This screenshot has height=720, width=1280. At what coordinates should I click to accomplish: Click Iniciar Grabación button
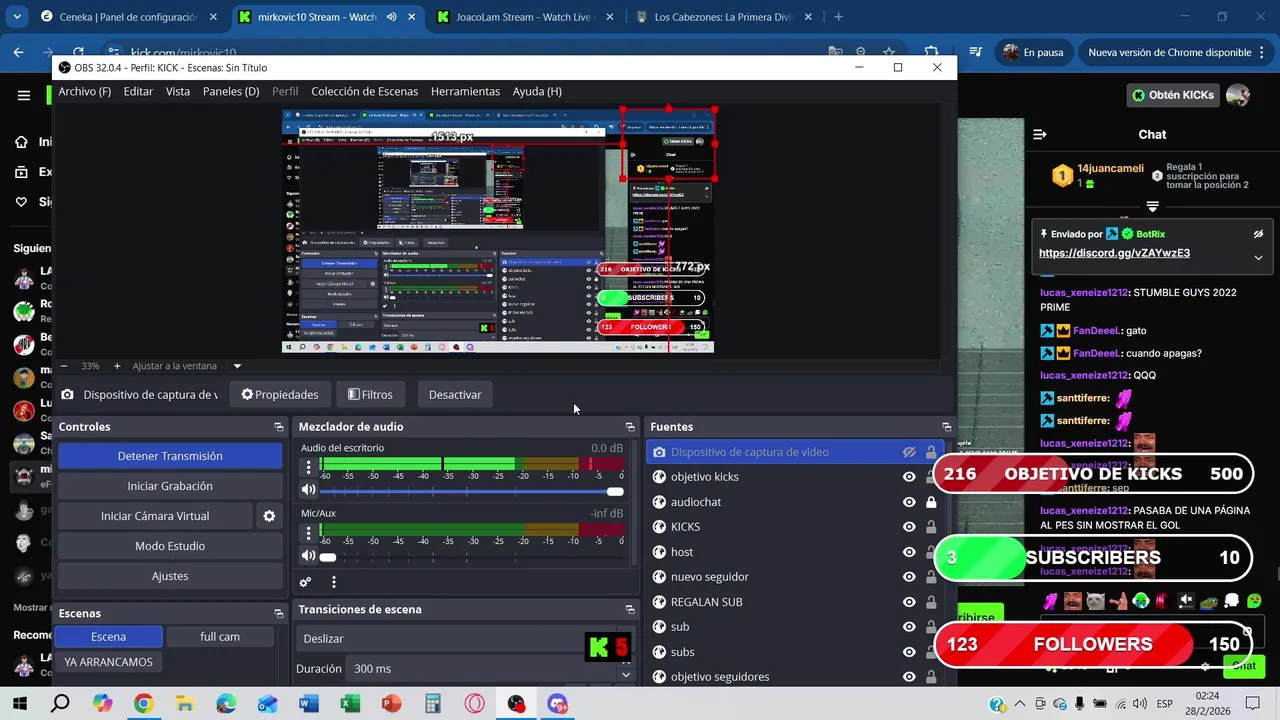pos(170,486)
